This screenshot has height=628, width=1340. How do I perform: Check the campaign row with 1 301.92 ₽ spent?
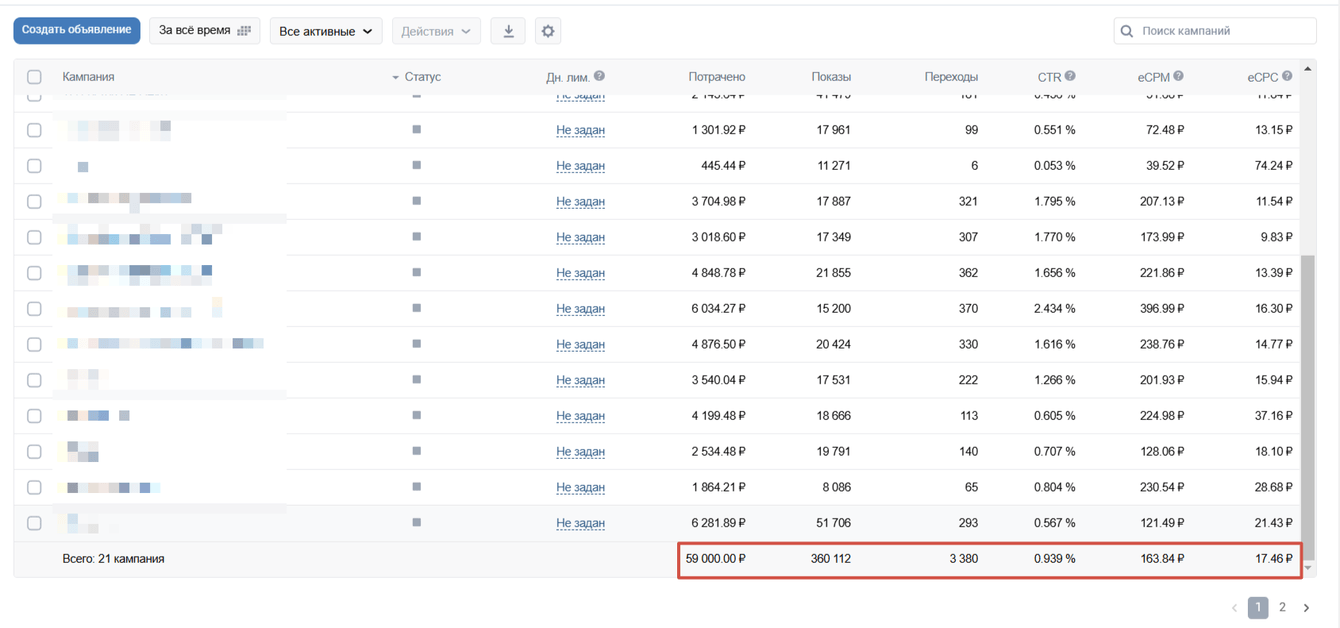[34, 130]
